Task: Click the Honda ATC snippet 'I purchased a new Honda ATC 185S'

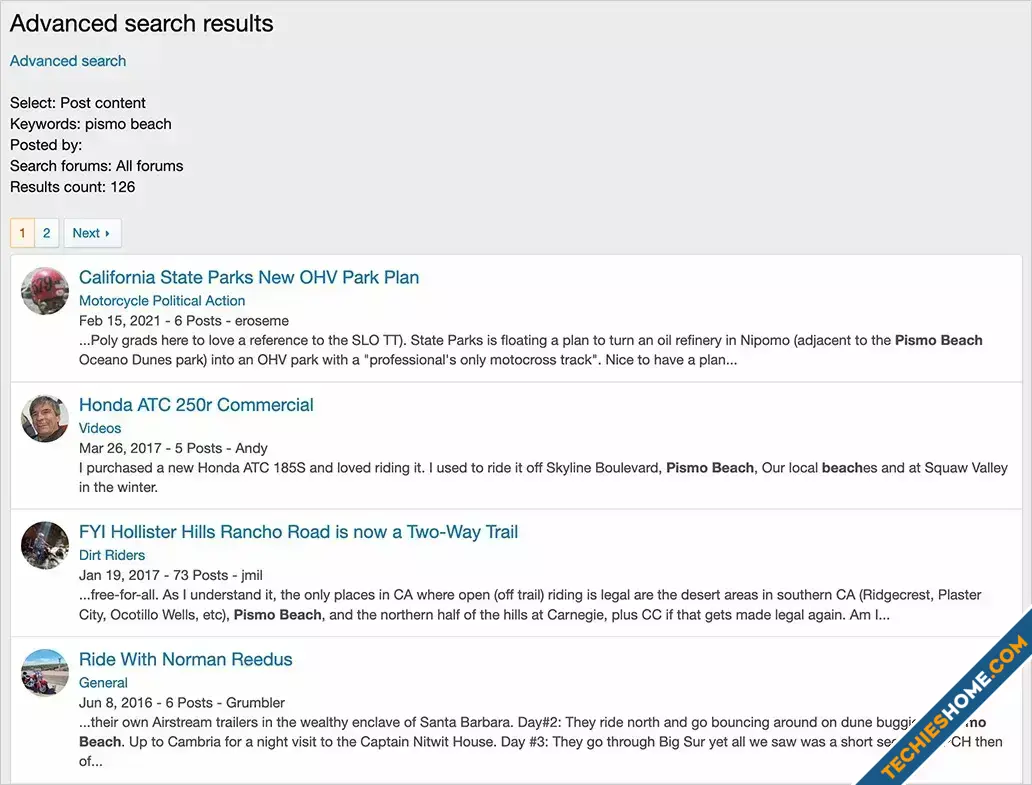Action: click(x=543, y=478)
